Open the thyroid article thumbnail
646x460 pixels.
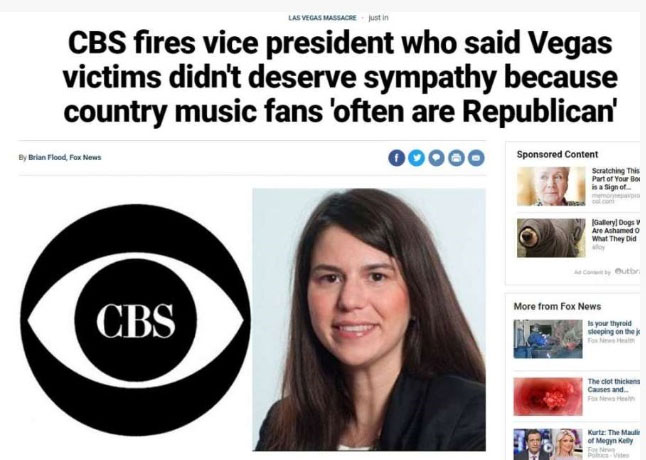[x=548, y=339]
